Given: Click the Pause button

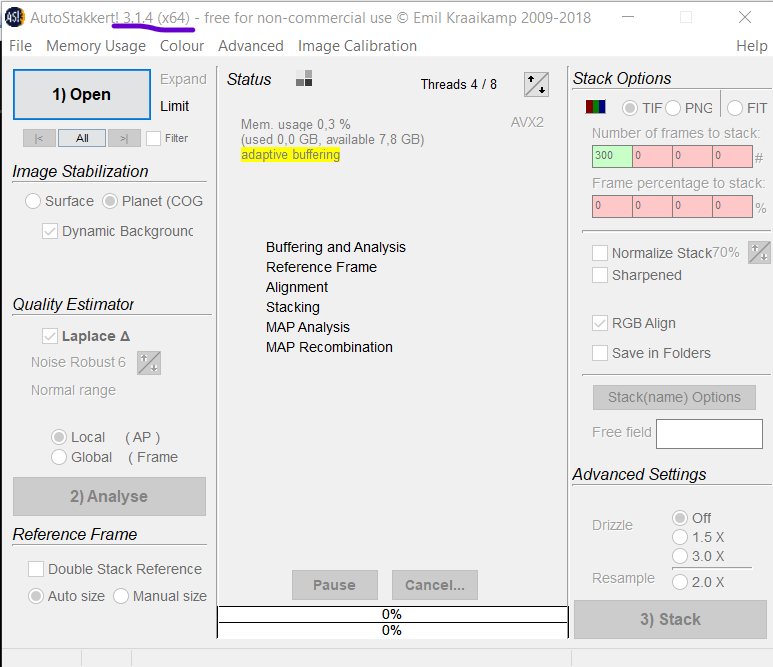Looking at the screenshot, I should coord(335,585).
